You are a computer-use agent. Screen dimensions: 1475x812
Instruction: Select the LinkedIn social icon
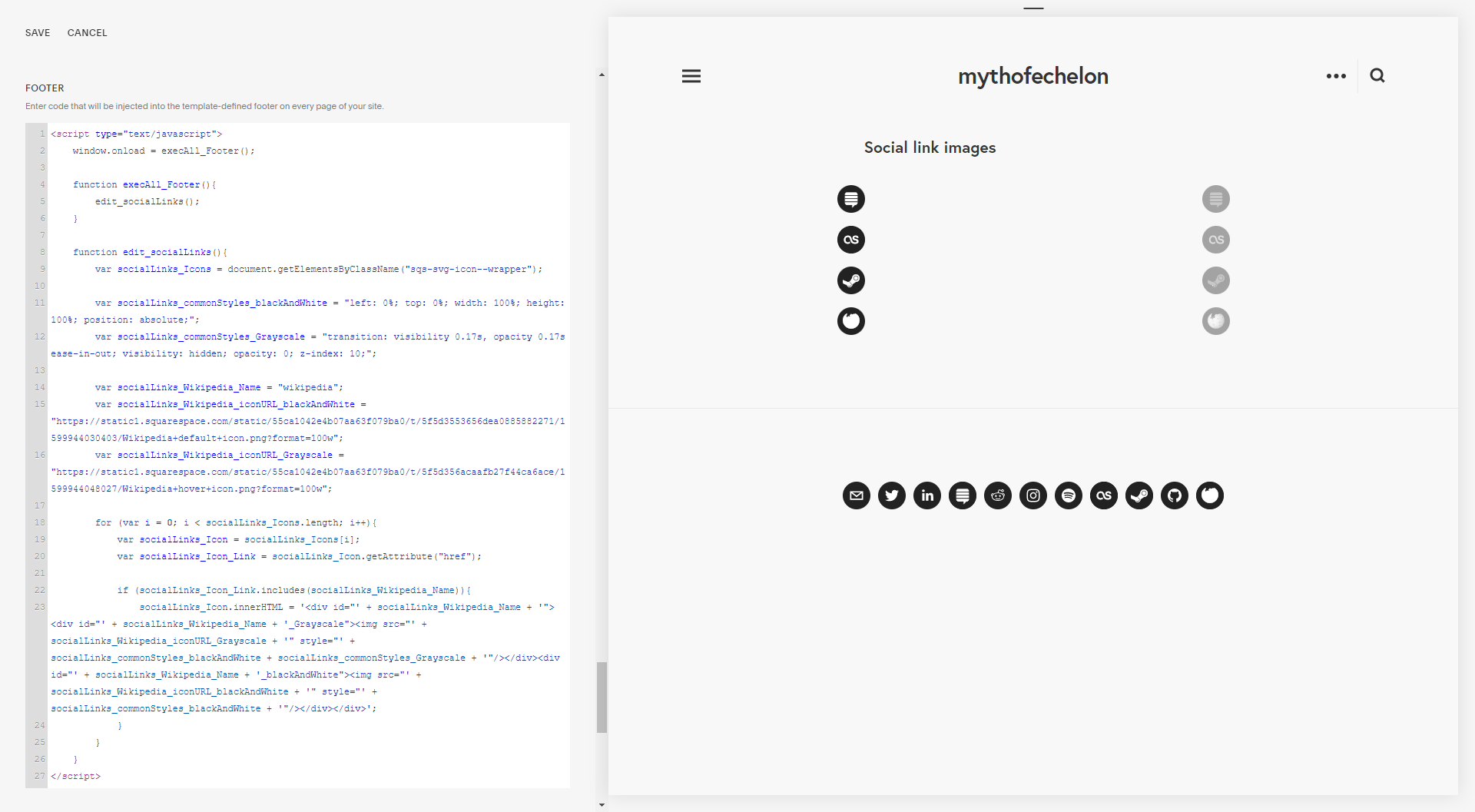927,495
